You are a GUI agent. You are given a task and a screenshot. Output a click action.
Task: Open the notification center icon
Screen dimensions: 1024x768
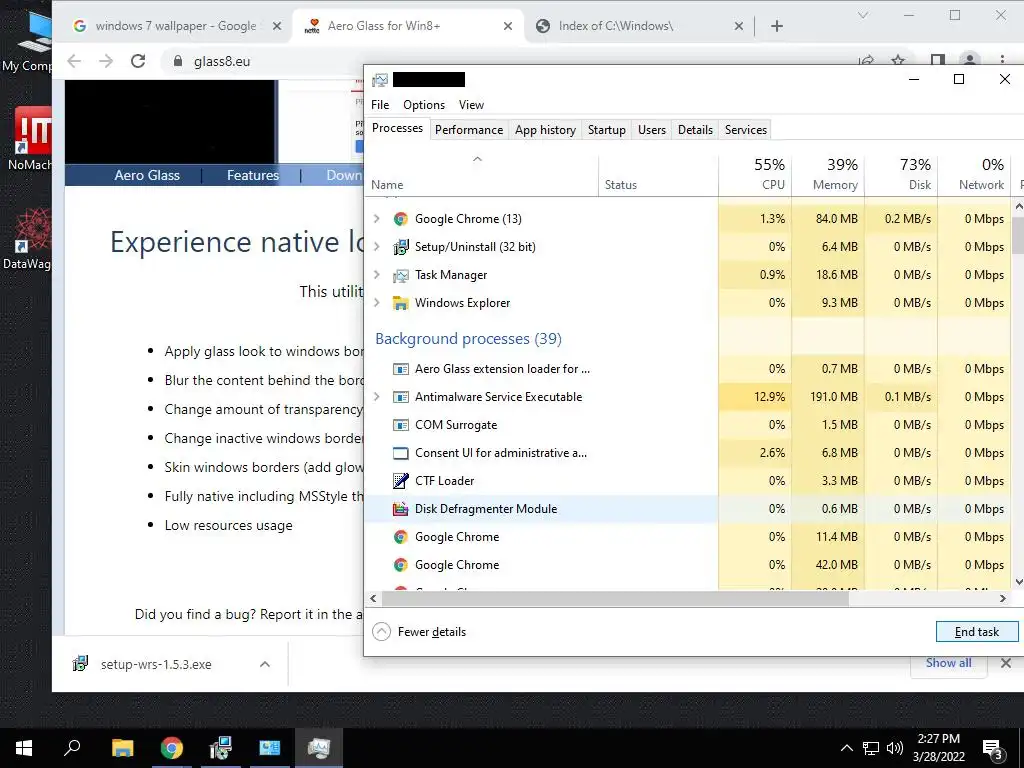coord(993,748)
